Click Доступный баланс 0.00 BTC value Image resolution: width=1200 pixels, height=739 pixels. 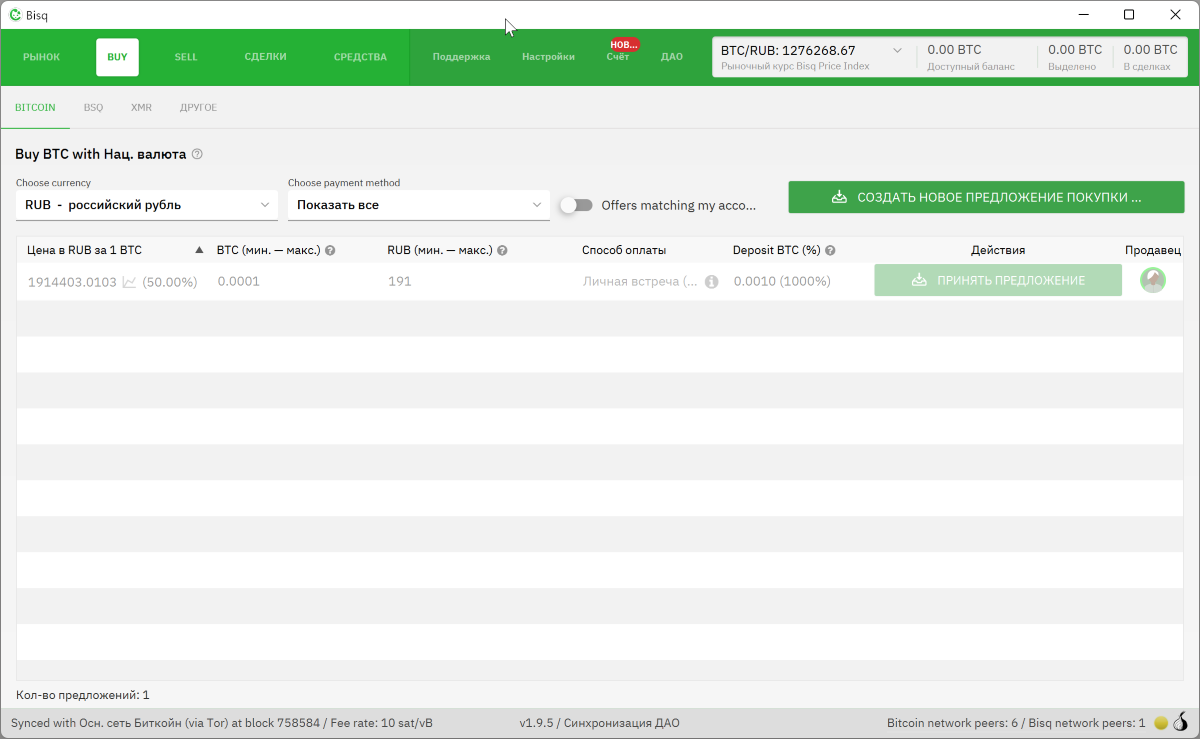tap(954, 49)
